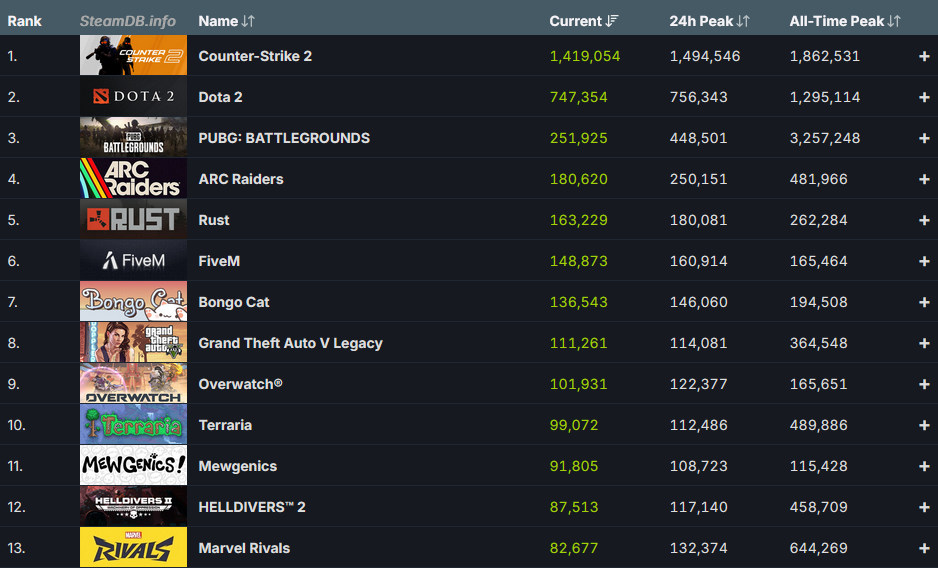
Task: Select current players value 1,419,054
Action: point(585,56)
